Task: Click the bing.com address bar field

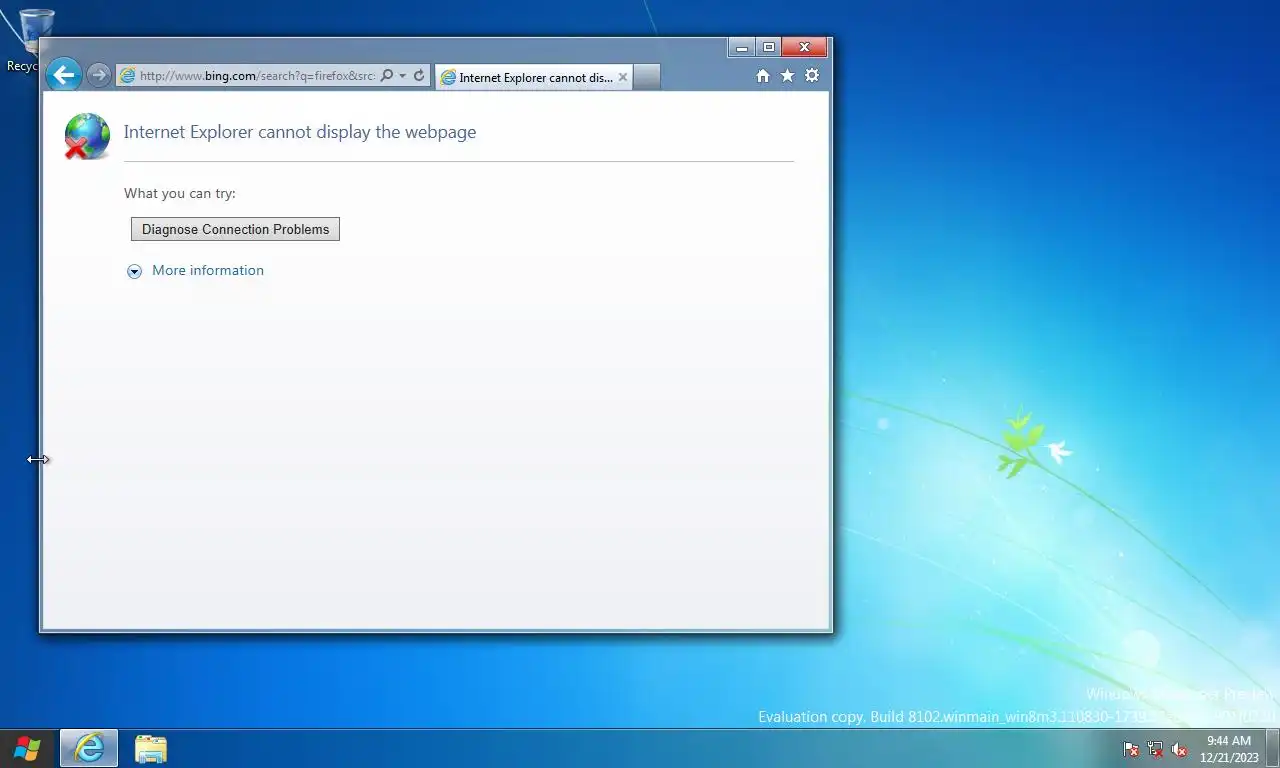Action: tap(258, 76)
